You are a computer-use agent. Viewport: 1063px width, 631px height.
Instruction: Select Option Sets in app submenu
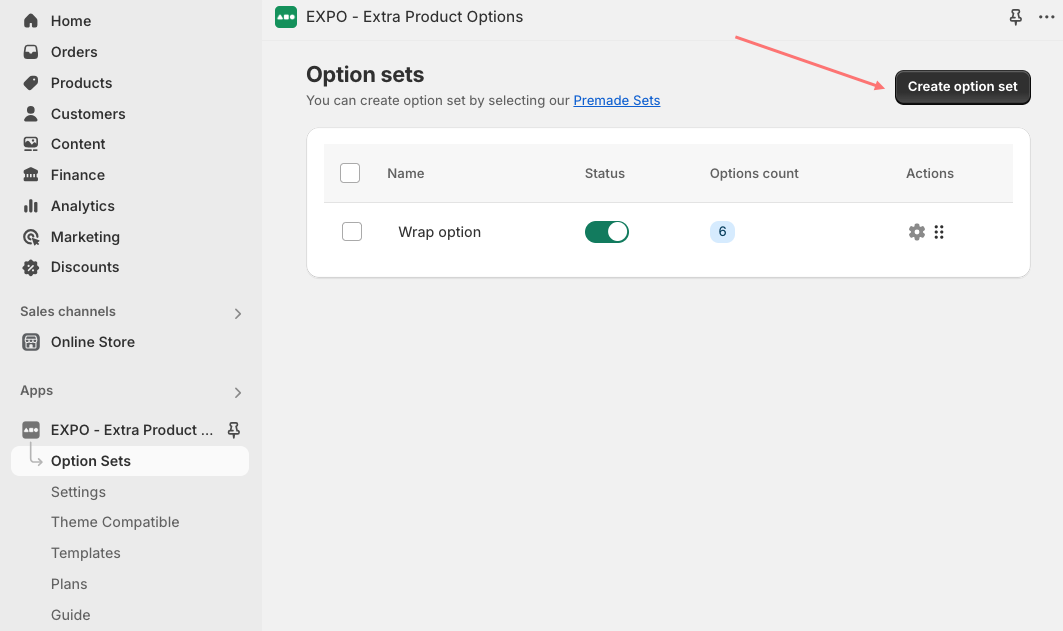click(91, 461)
